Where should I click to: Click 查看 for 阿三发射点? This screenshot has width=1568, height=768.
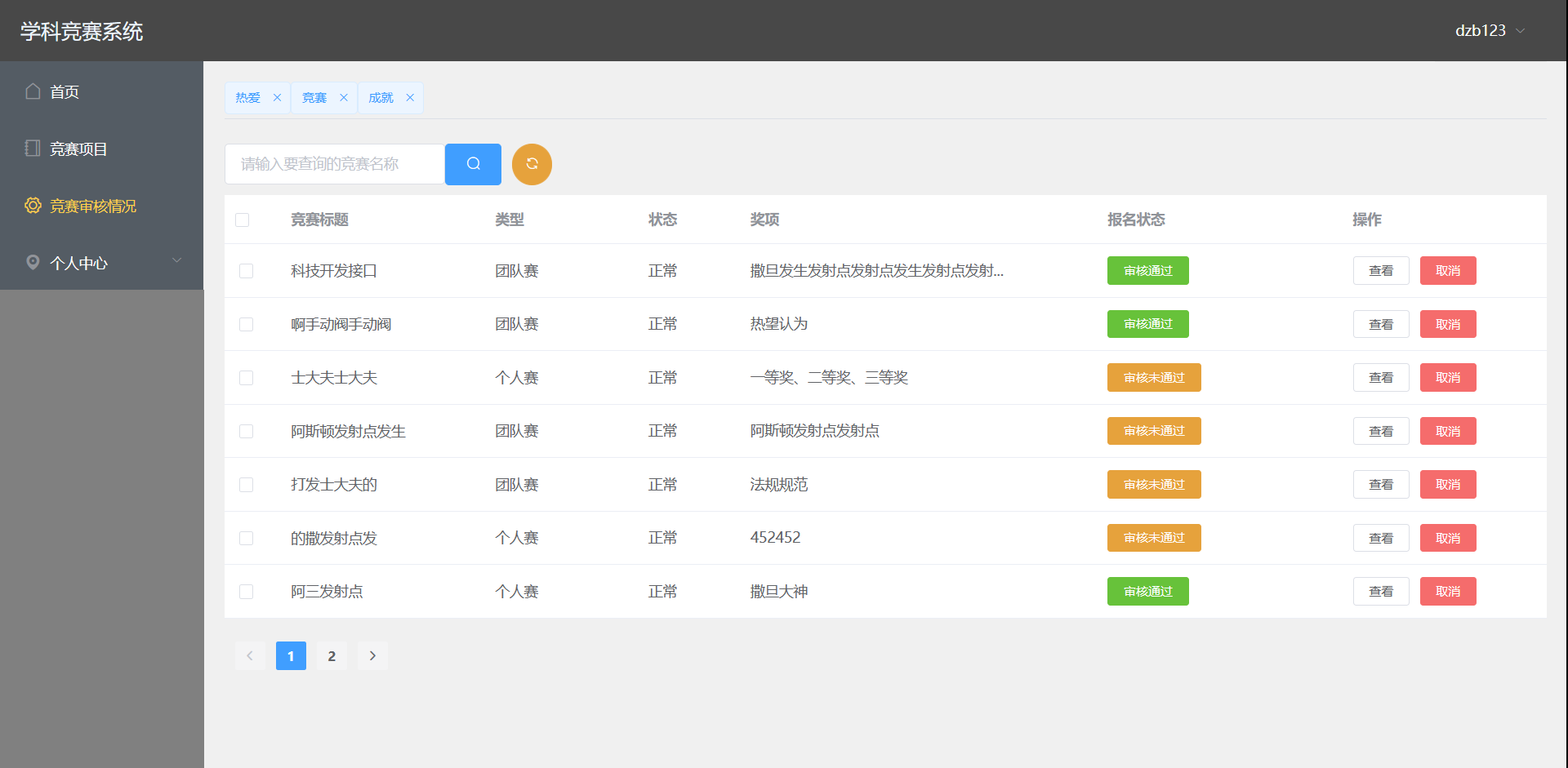click(1381, 592)
